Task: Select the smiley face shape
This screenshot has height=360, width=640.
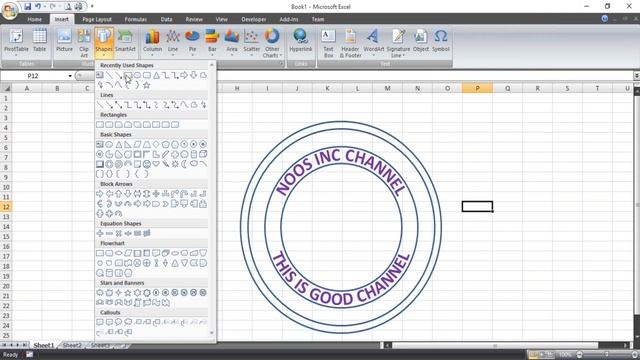Action: pos(147,164)
